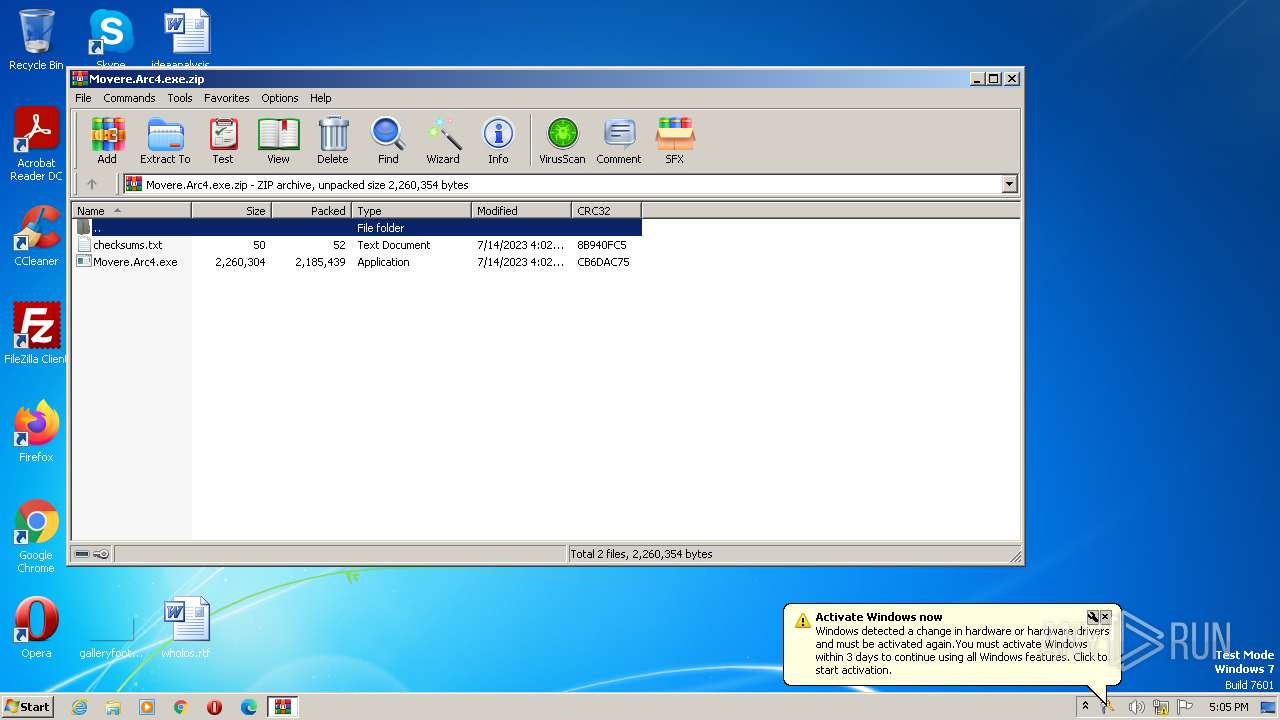The width and height of the screenshot is (1280, 720).
Task: Run the Test archive tool
Action: (x=223, y=140)
